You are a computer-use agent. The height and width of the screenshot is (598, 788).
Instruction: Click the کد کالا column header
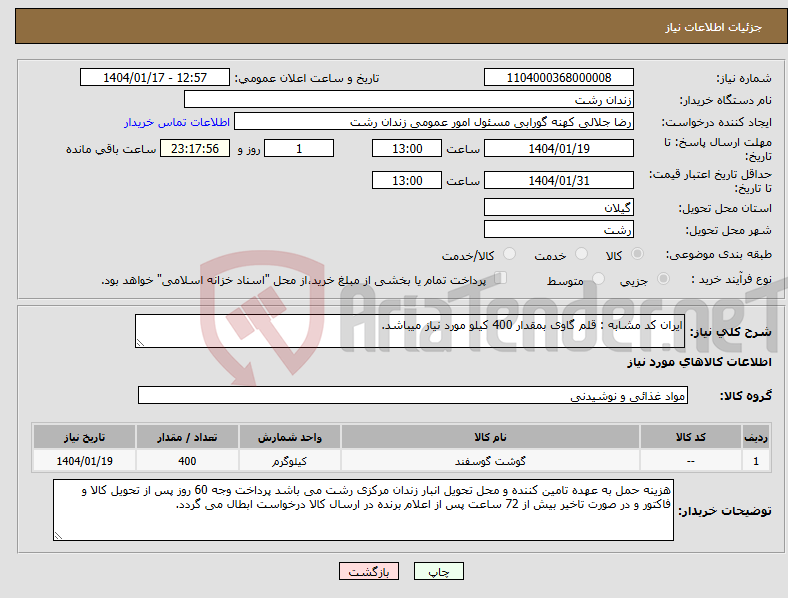pyautogui.click(x=691, y=437)
